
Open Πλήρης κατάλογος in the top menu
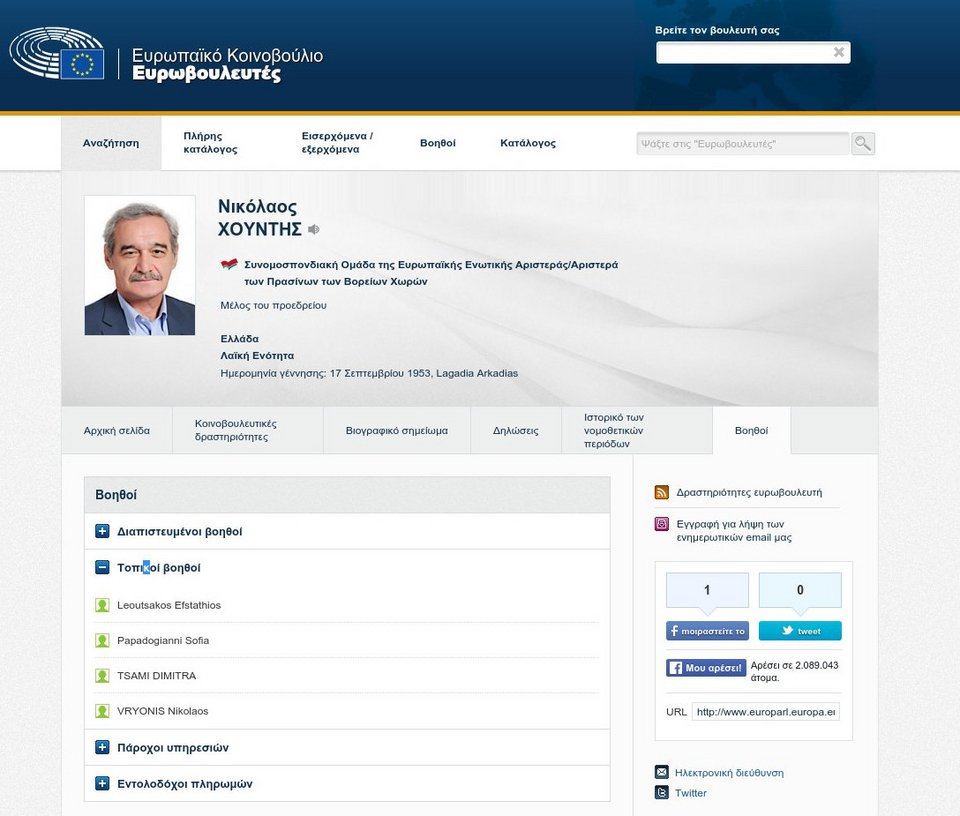tap(210, 143)
